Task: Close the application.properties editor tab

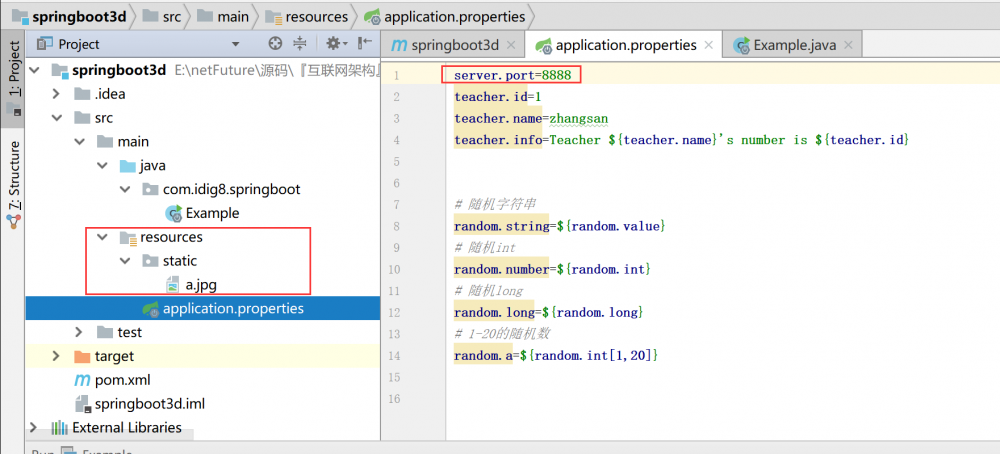Action: coord(709,45)
